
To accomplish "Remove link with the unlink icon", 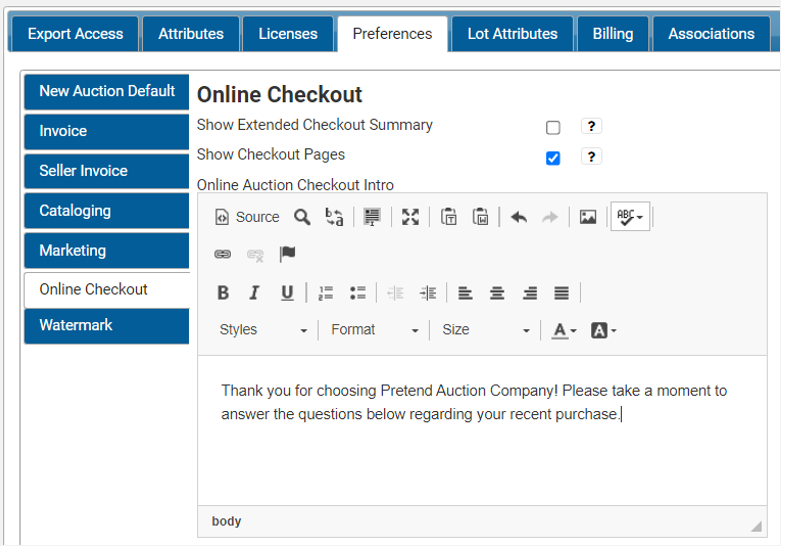I will coord(255,254).
